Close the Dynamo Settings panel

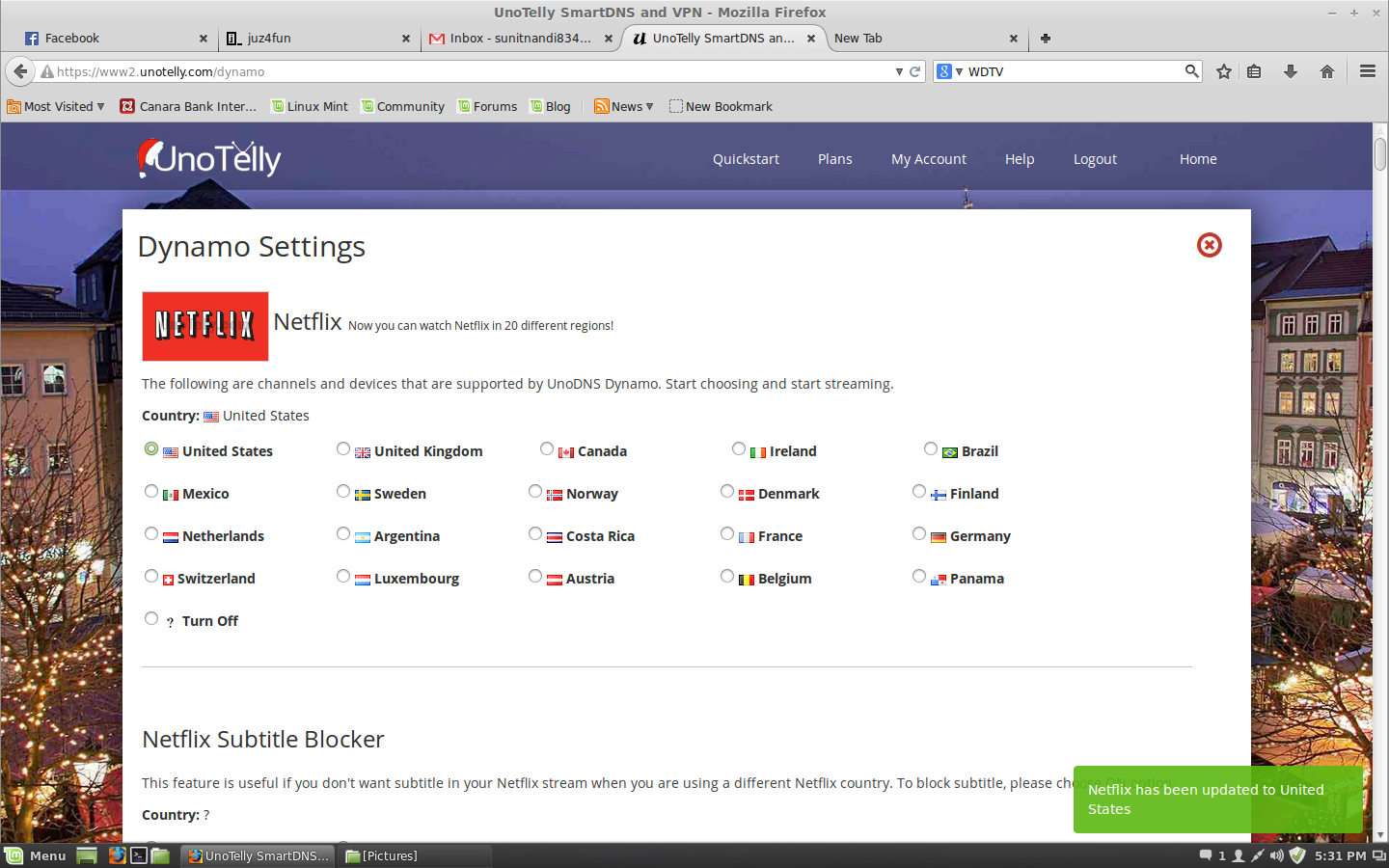click(x=1209, y=245)
